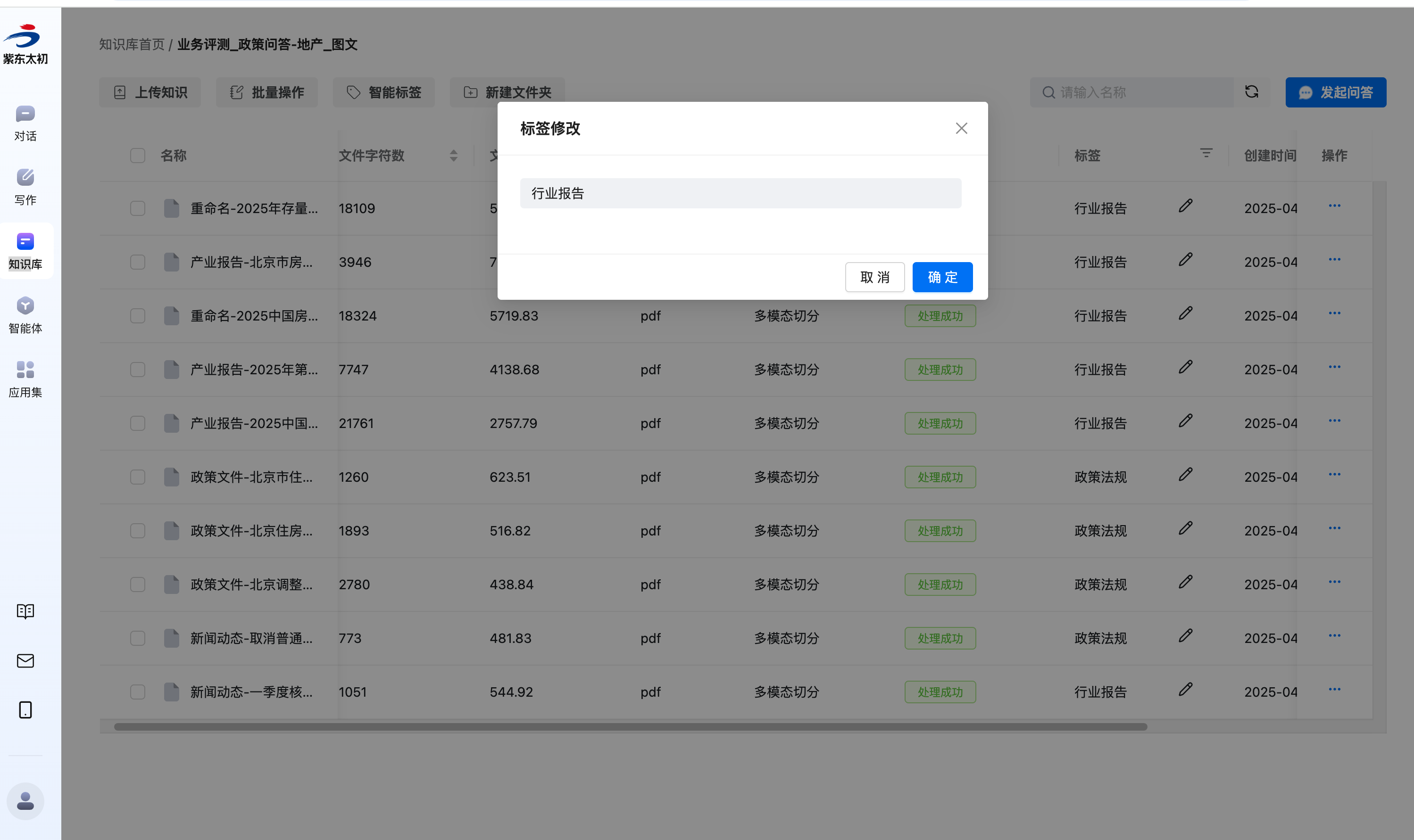Open more actions menu for 政策文件-北京调整 row
The height and width of the screenshot is (840, 1414).
[x=1334, y=582]
